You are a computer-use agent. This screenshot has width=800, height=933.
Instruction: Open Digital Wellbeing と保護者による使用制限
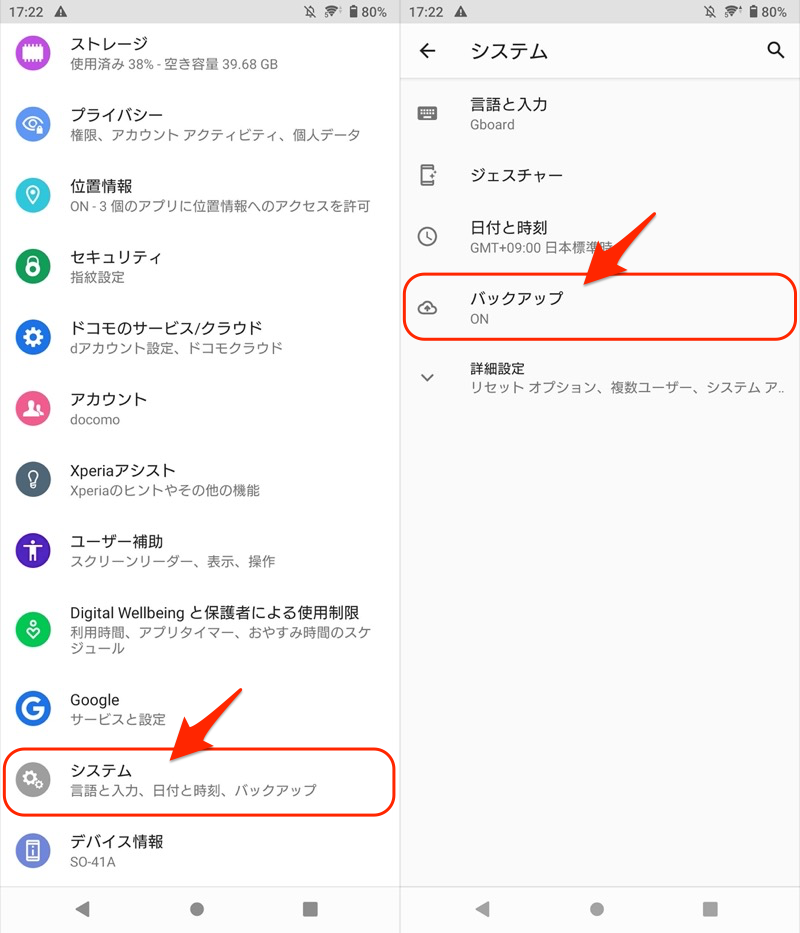[199, 630]
